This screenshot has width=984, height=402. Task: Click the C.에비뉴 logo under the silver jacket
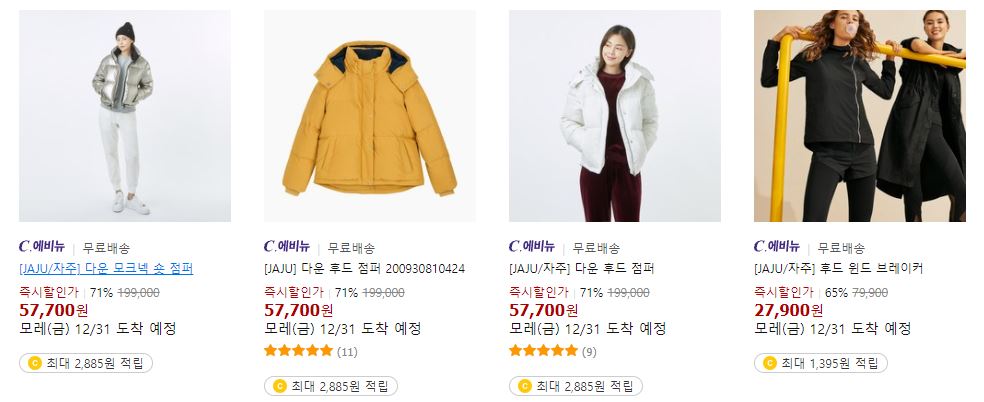coord(42,246)
